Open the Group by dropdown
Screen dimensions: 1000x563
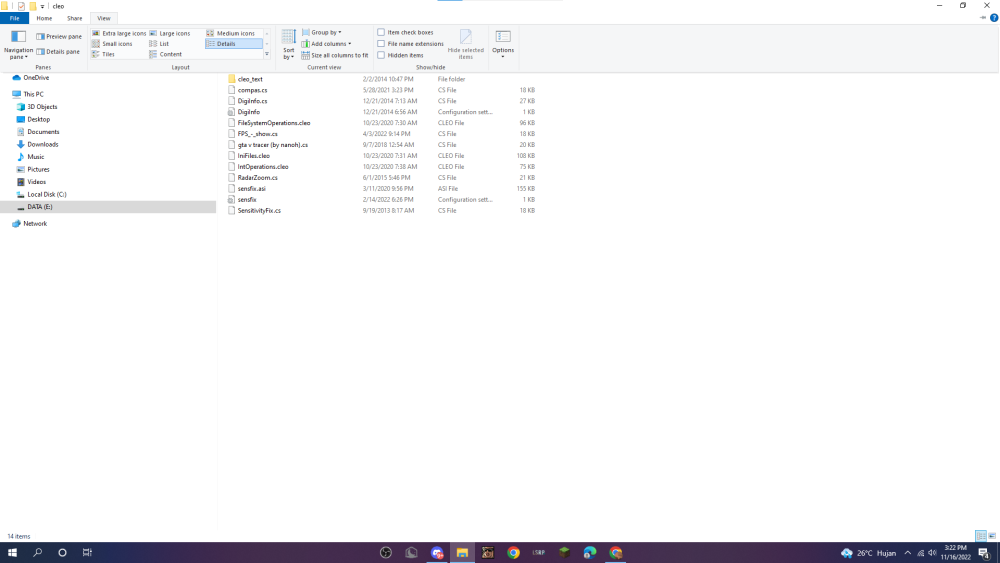[321, 33]
